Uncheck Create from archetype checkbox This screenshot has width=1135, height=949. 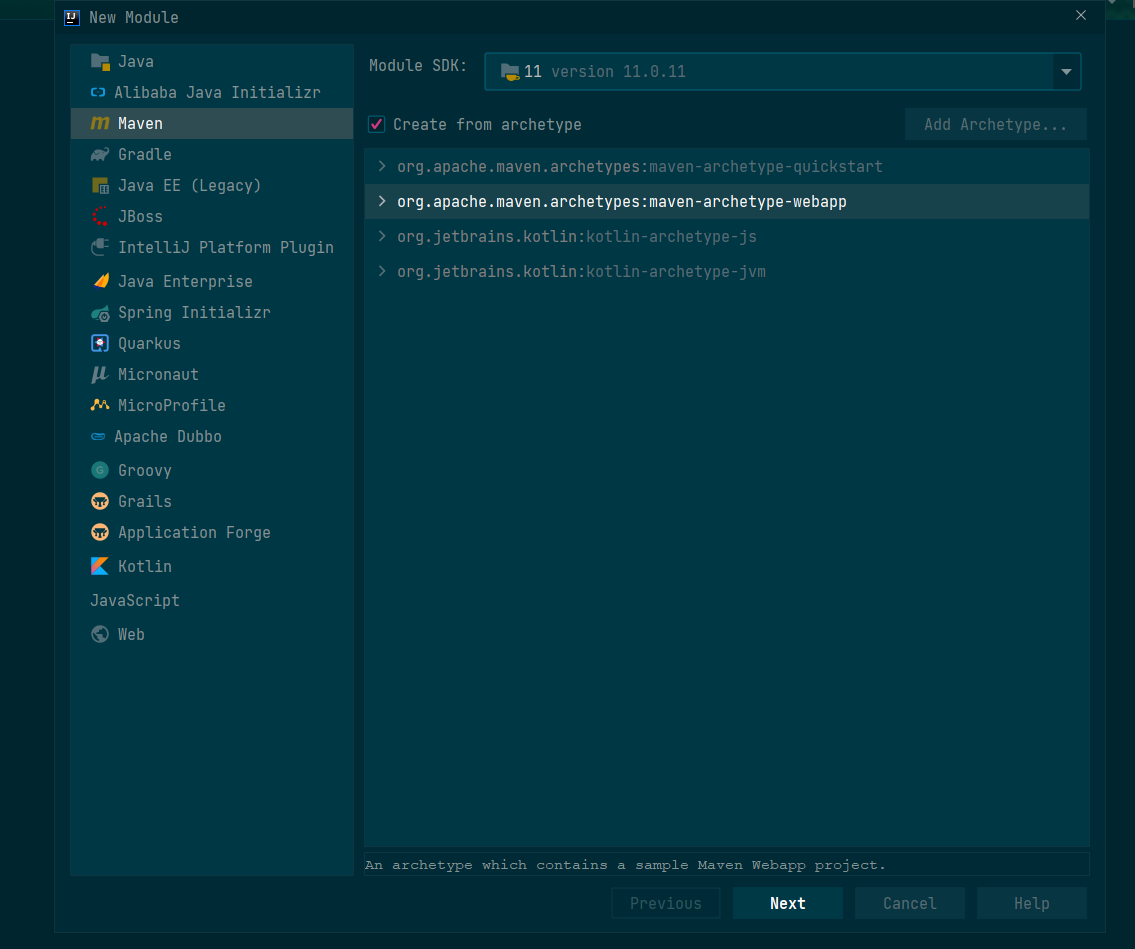coord(376,125)
